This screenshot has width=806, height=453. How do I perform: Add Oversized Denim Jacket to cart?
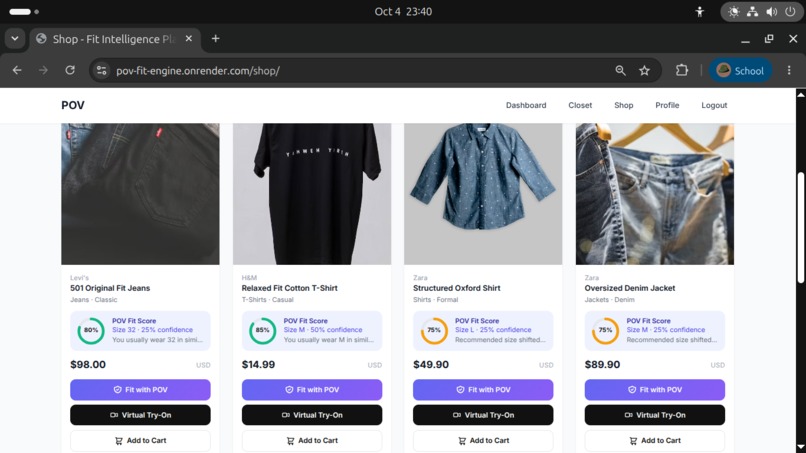(x=655, y=441)
